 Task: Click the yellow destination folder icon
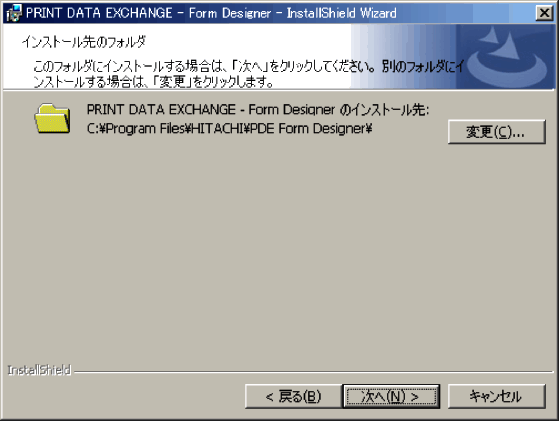(x=52, y=119)
